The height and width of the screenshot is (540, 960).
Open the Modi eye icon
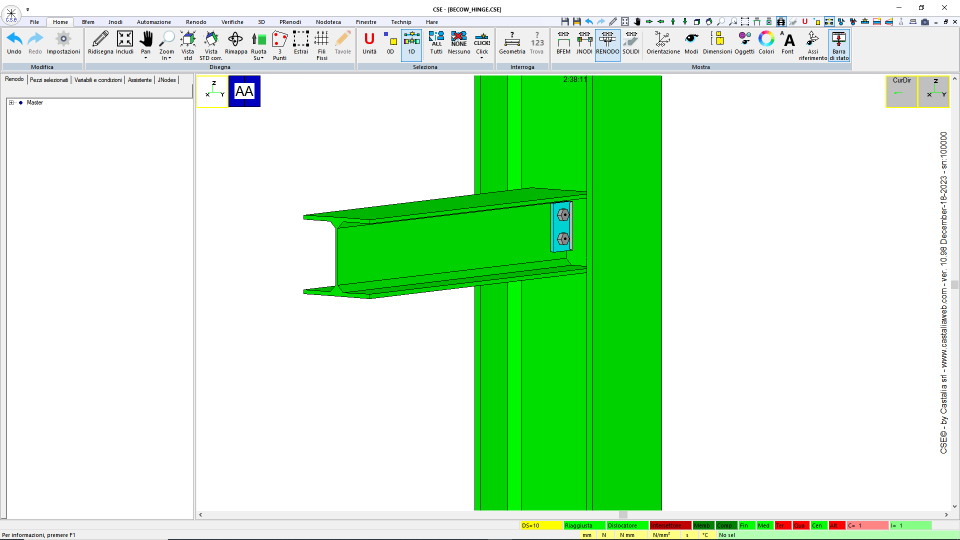(x=691, y=43)
